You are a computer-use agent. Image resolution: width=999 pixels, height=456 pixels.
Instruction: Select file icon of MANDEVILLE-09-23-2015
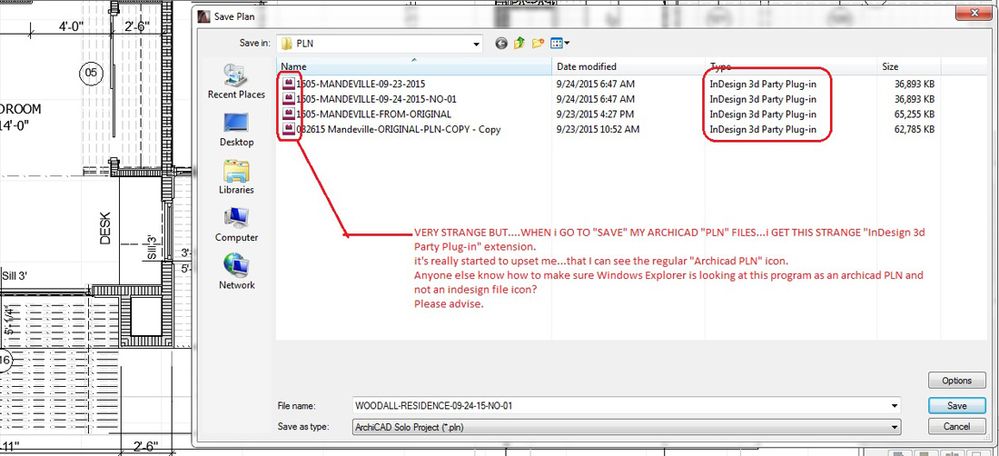coord(289,83)
